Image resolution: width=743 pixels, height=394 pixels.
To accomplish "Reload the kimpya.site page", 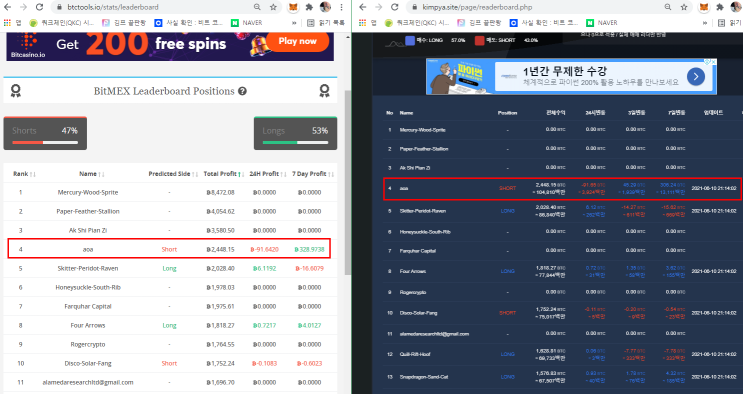I will coord(395,7).
